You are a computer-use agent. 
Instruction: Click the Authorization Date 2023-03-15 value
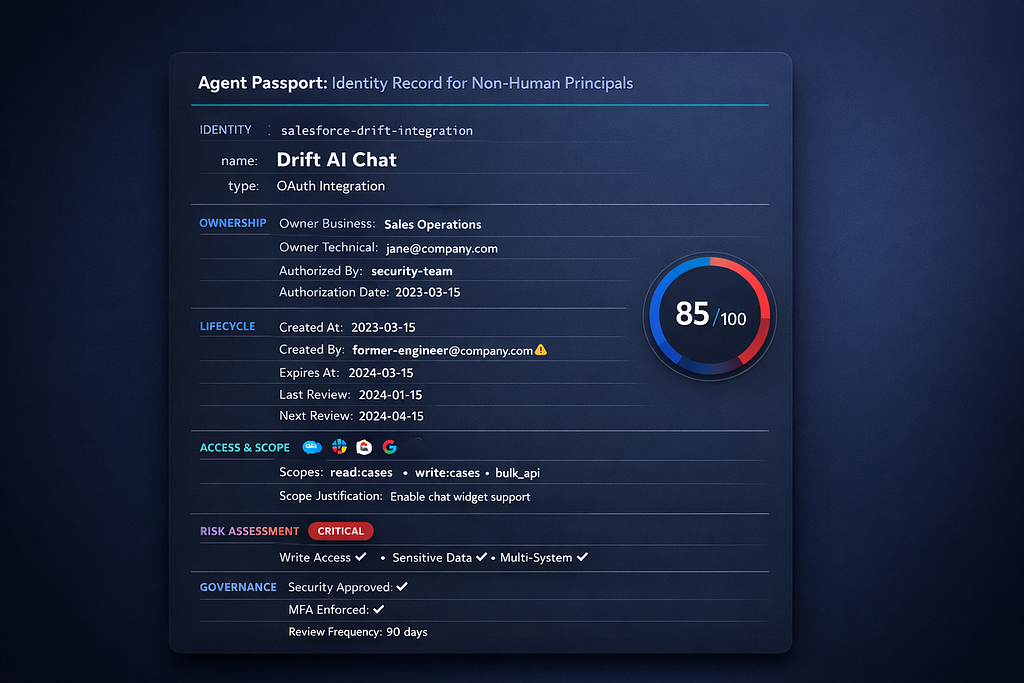427,293
